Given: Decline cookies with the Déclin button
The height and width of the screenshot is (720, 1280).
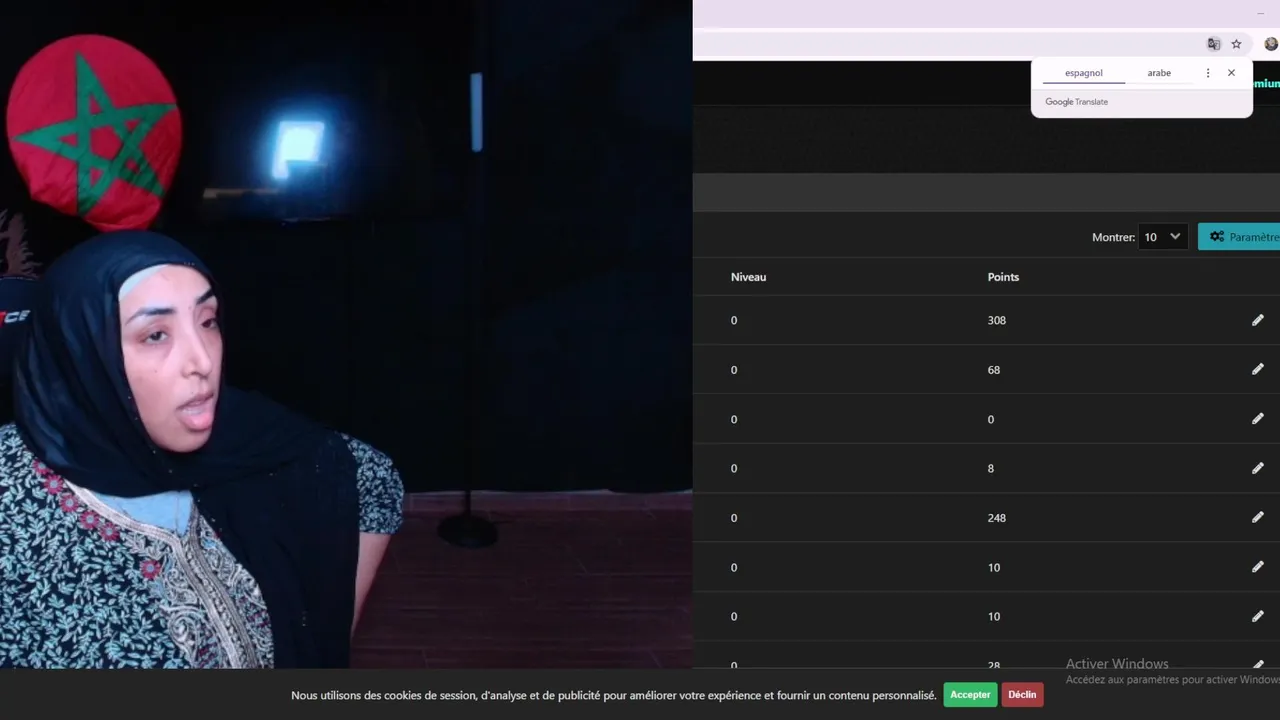Looking at the screenshot, I should pyautogui.click(x=1022, y=695).
